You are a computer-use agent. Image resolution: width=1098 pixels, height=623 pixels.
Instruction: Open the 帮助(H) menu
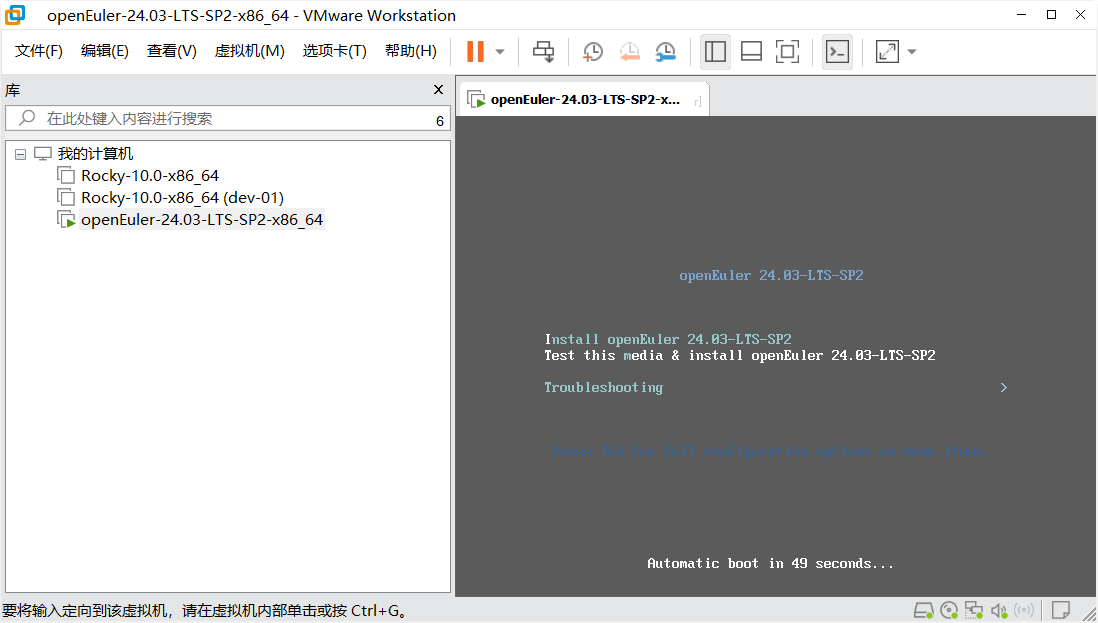(x=411, y=51)
